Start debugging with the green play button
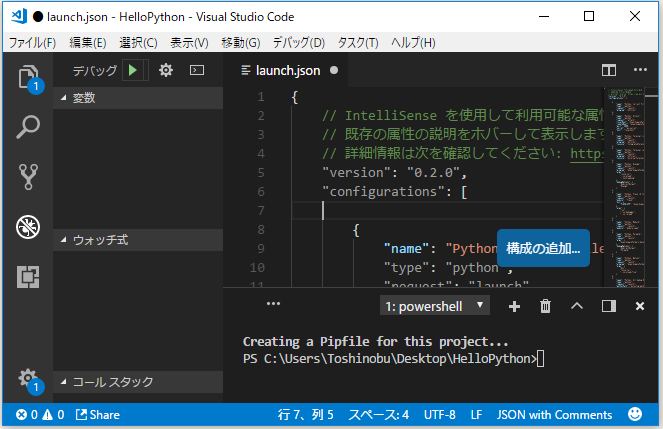The height and width of the screenshot is (429, 663). 133,70
